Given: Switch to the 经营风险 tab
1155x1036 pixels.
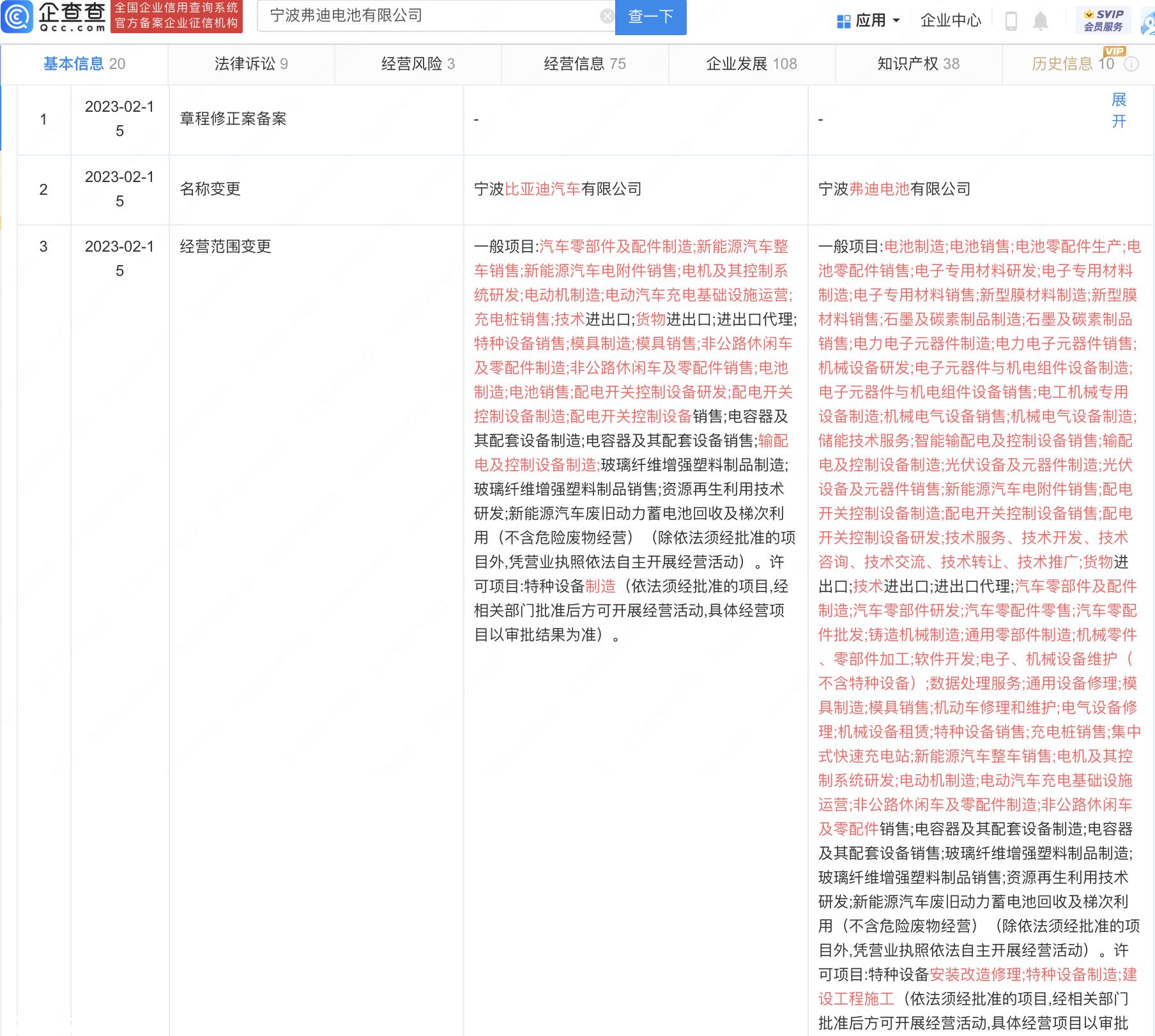Looking at the screenshot, I should (x=418, y=64).
